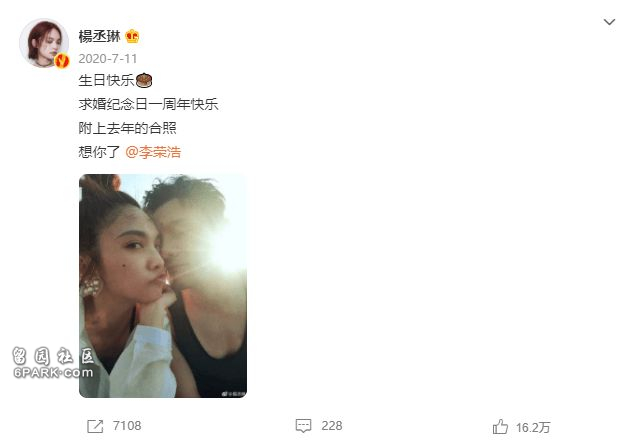Click the 附上去年的合照 text line
This screenshot has height=445, width=638.
point(127,128)
